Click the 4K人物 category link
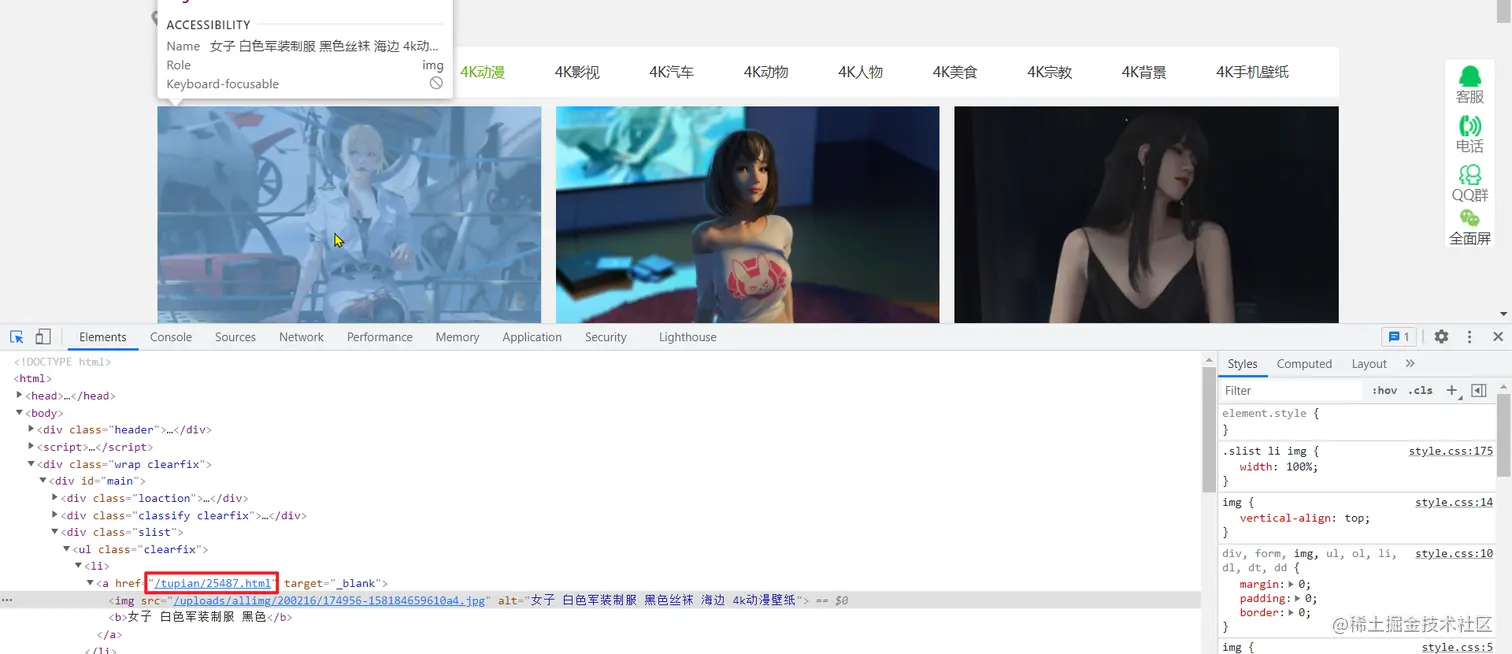The width and height of the screenshot is (1512, 654). (860, 72)
